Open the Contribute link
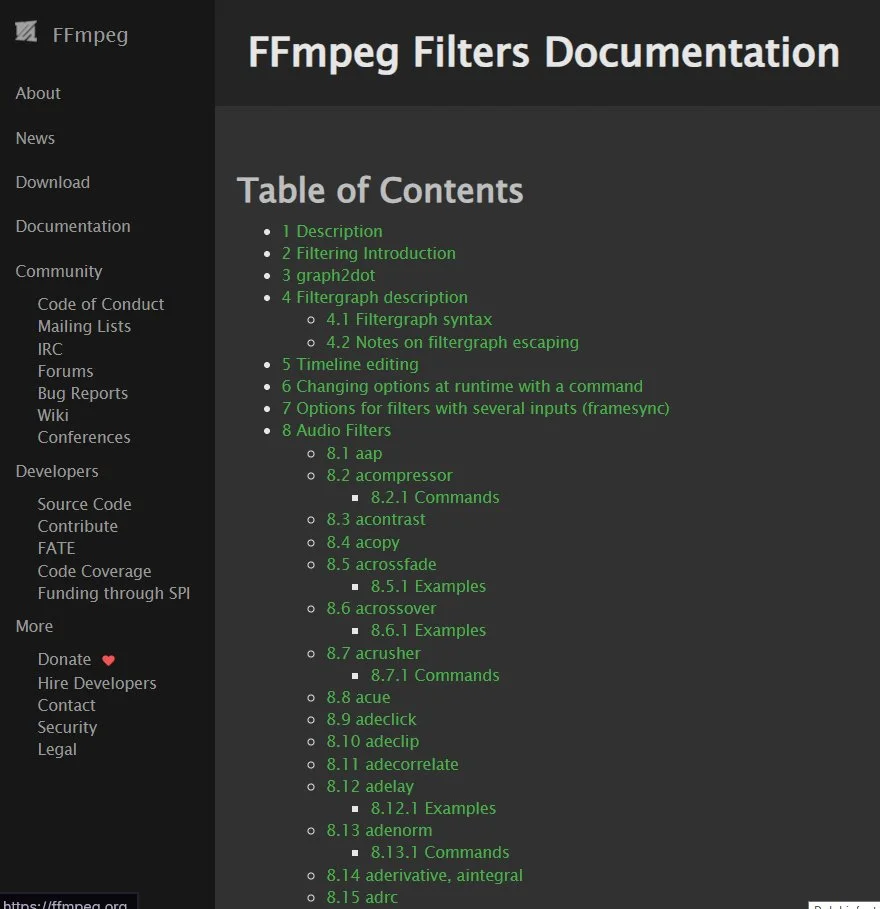 (78, 526)
